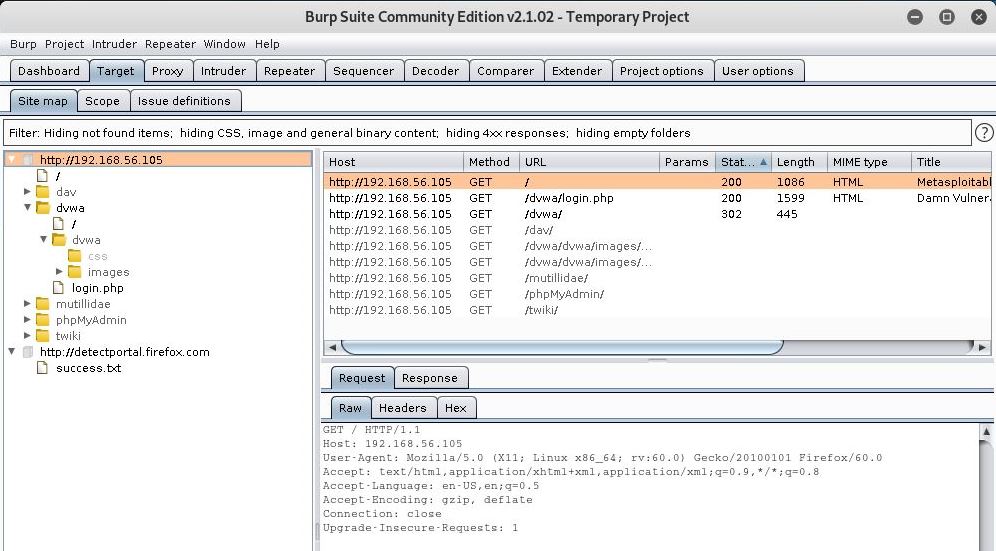Open the Intruder menu in menu bar

(114, 44)
